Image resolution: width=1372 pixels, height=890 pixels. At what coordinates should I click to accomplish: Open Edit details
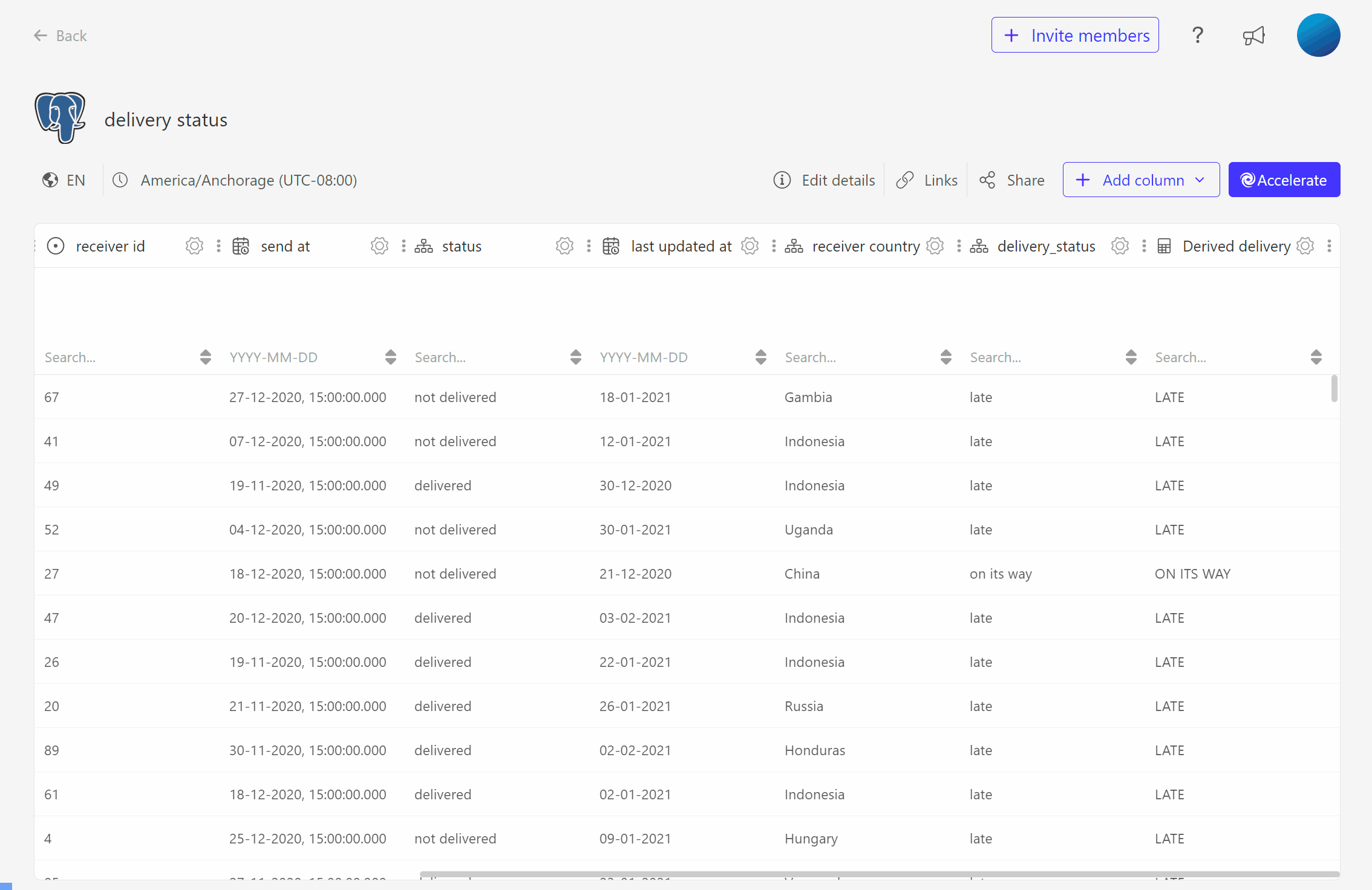coord(824,180)
